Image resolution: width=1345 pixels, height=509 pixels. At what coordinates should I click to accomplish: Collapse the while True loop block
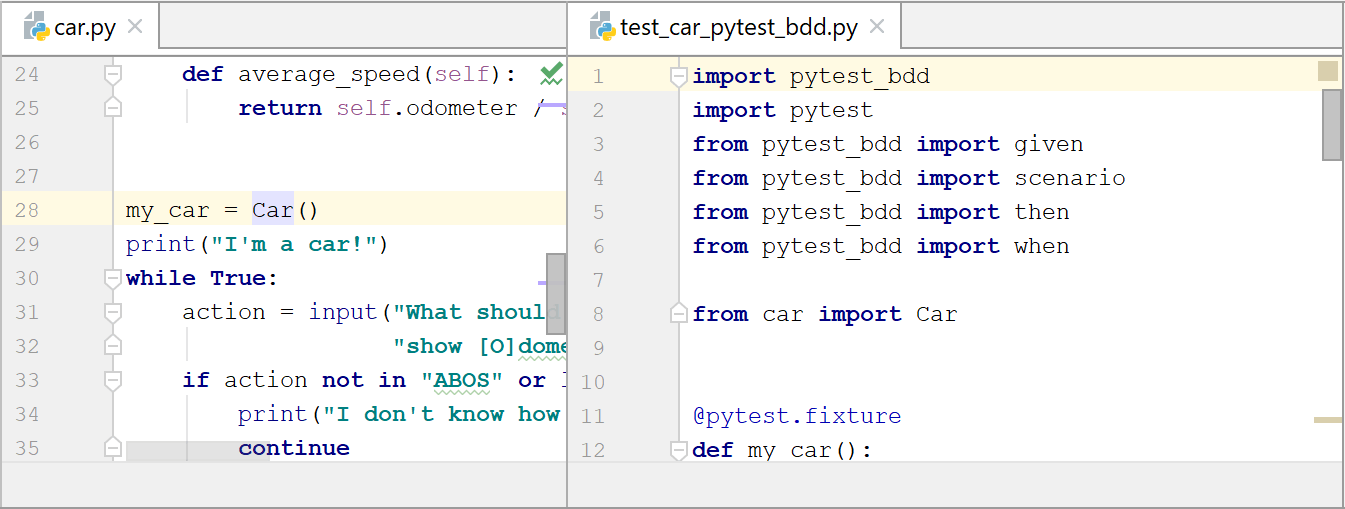[x=113, y=278]
